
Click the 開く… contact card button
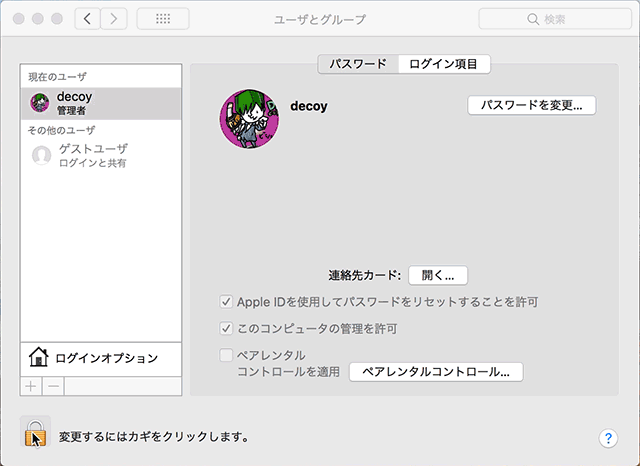coord(438,275)
